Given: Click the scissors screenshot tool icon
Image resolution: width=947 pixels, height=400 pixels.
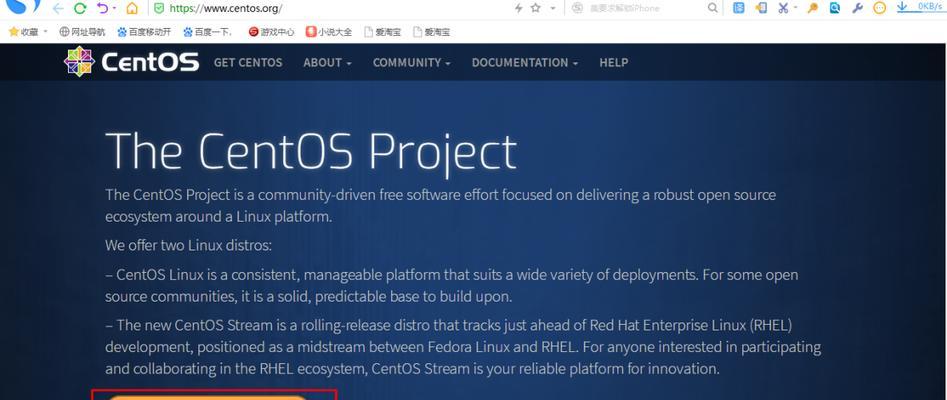Looking at the screenshot, I should coord(783,8).
